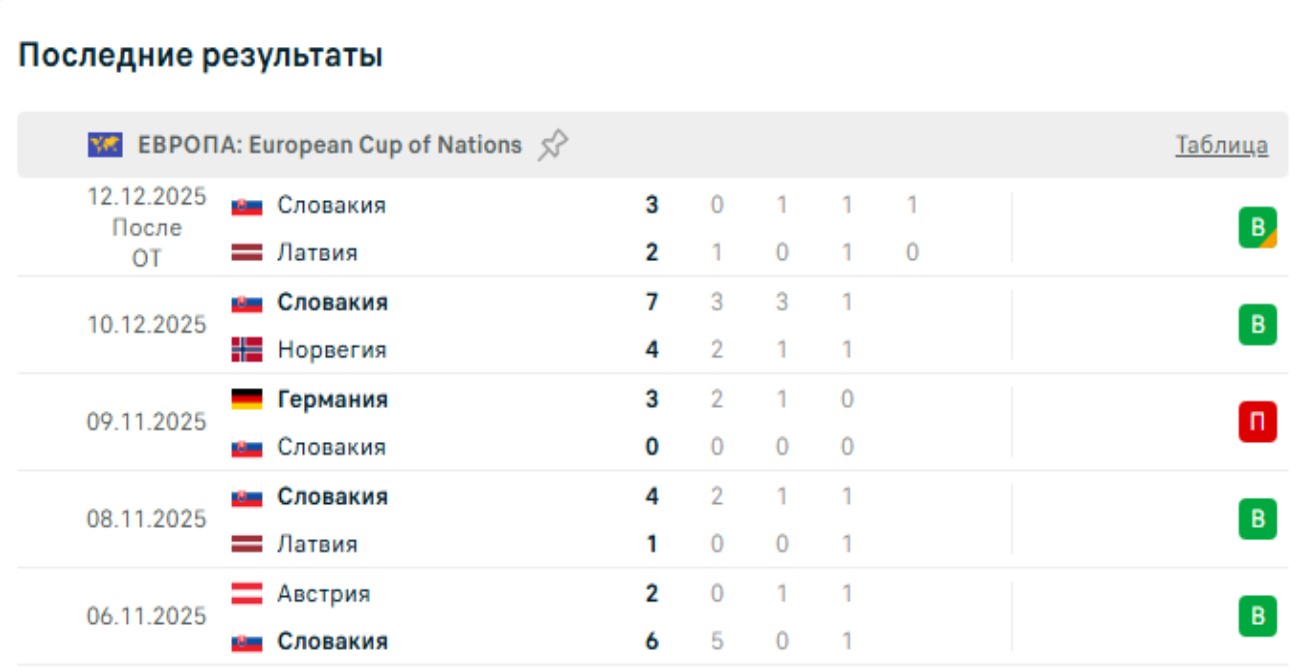Pin the European Cup of Nations league
The width and height of the screenshot is (1302, 672).
[x=553, y=146]
